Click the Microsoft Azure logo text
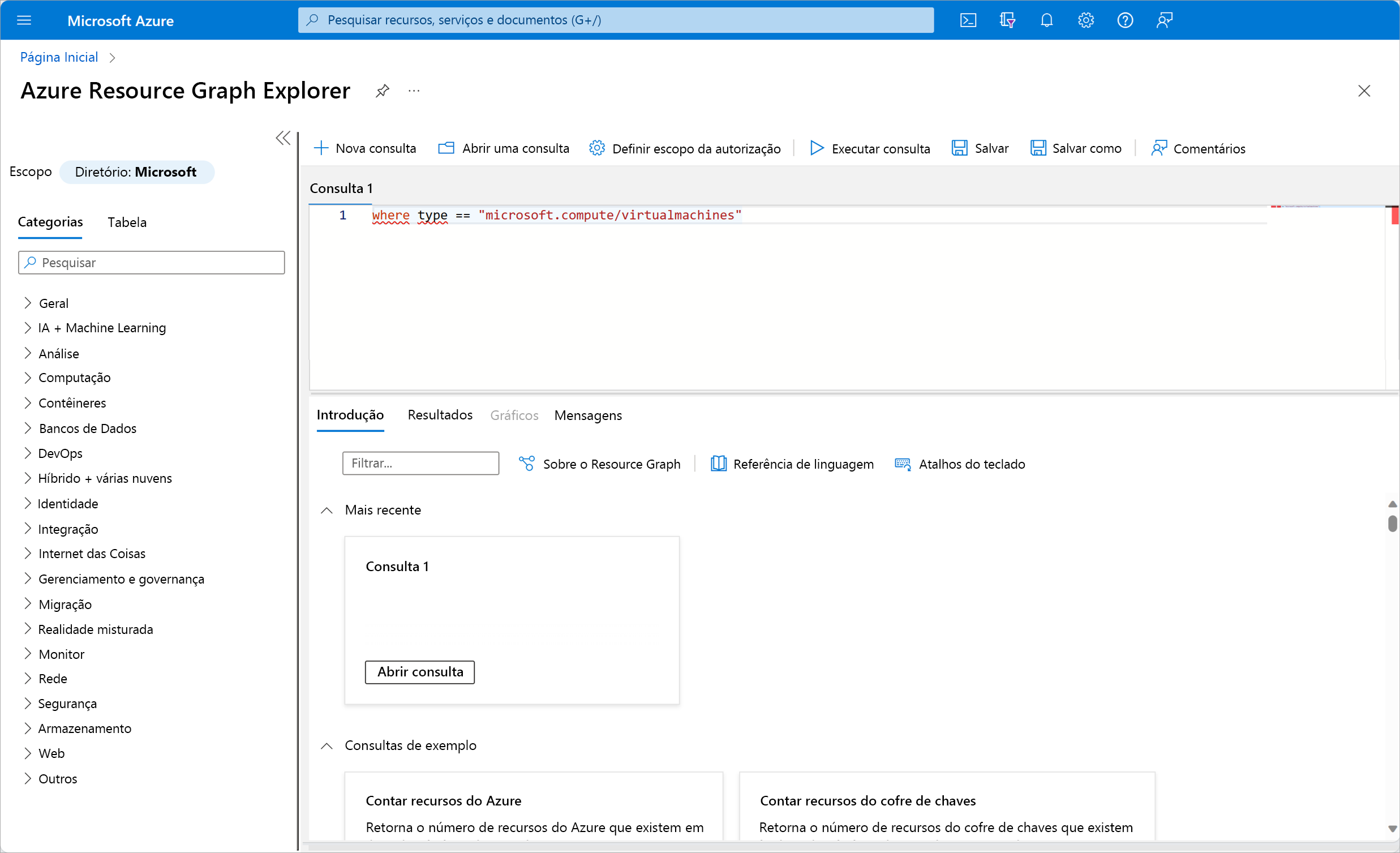The height and width of the screenshot is (853, 1400). point(121,20)
